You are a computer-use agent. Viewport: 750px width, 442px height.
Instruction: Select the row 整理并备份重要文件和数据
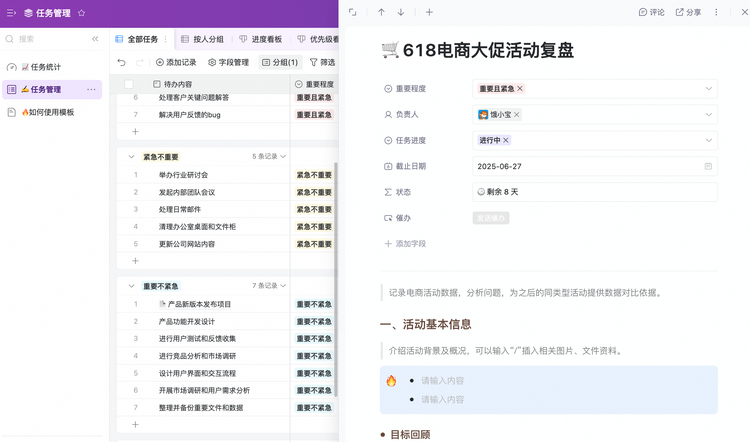point(201,408)
